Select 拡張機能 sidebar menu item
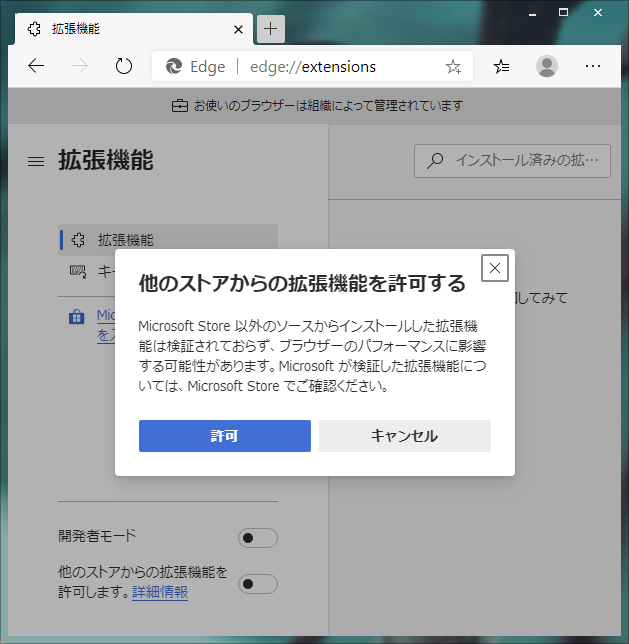 168,240
